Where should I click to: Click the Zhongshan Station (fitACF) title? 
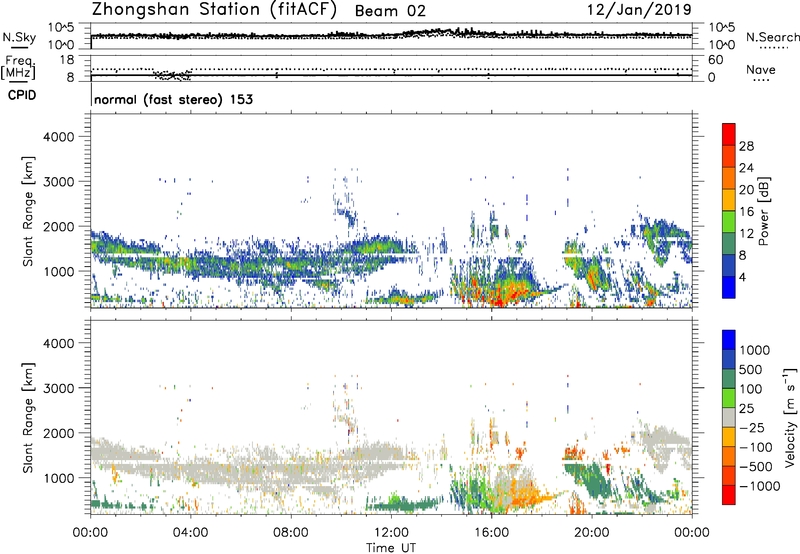[x=214, y=10]
